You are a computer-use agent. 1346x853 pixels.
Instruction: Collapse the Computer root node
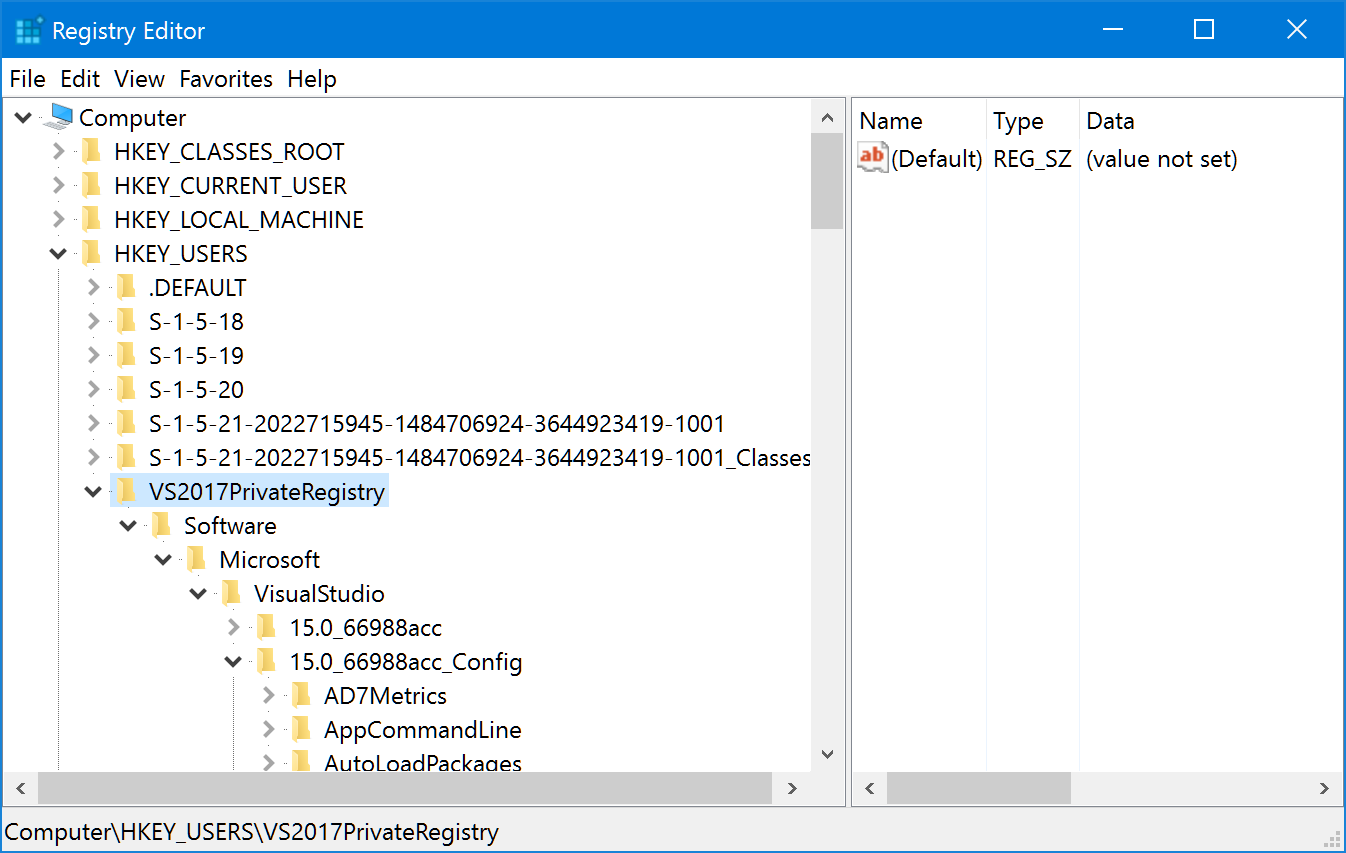[x=23, y=118]
